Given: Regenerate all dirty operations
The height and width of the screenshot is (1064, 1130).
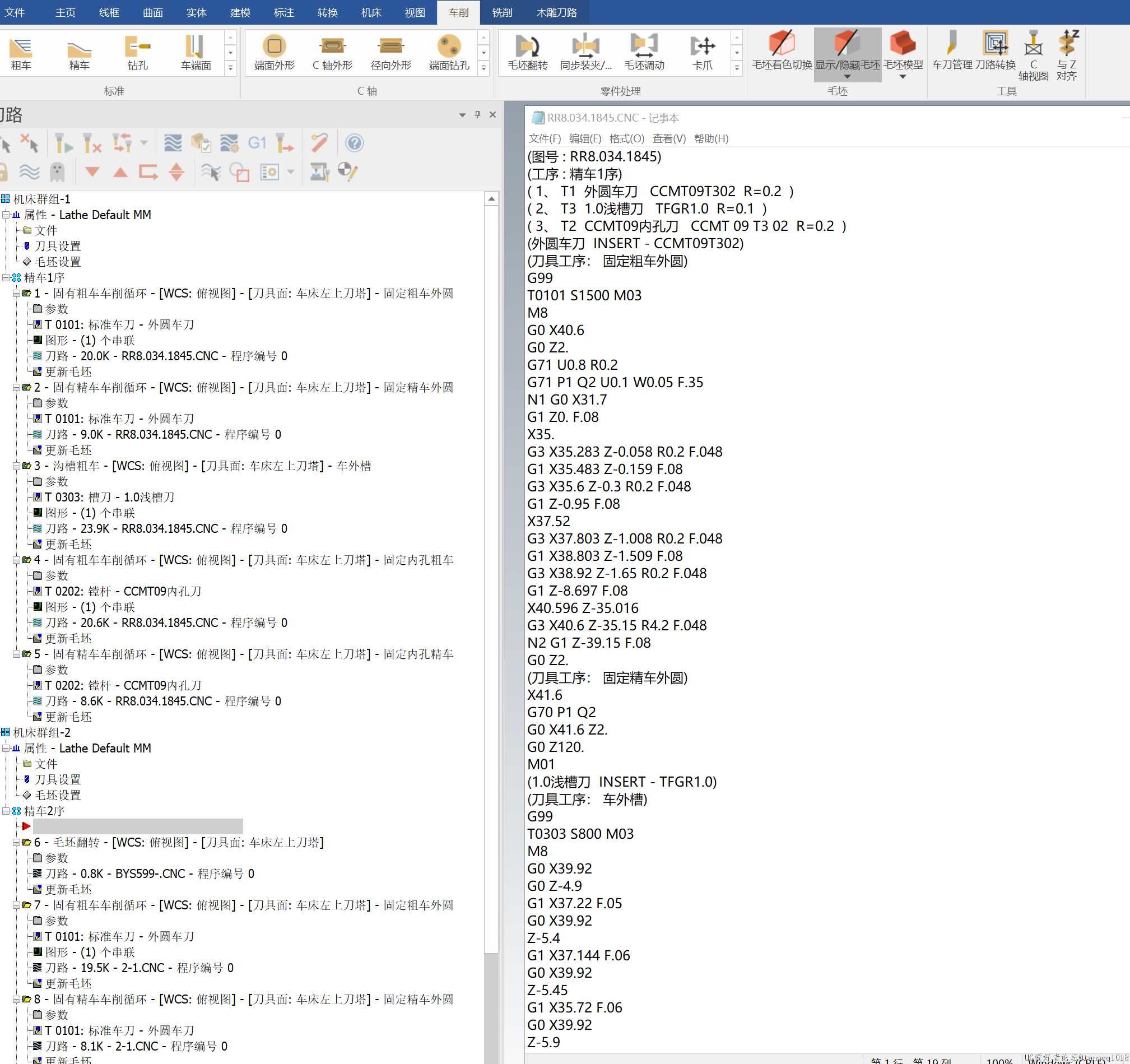Looking at the screenshot, I should [92, 143].
